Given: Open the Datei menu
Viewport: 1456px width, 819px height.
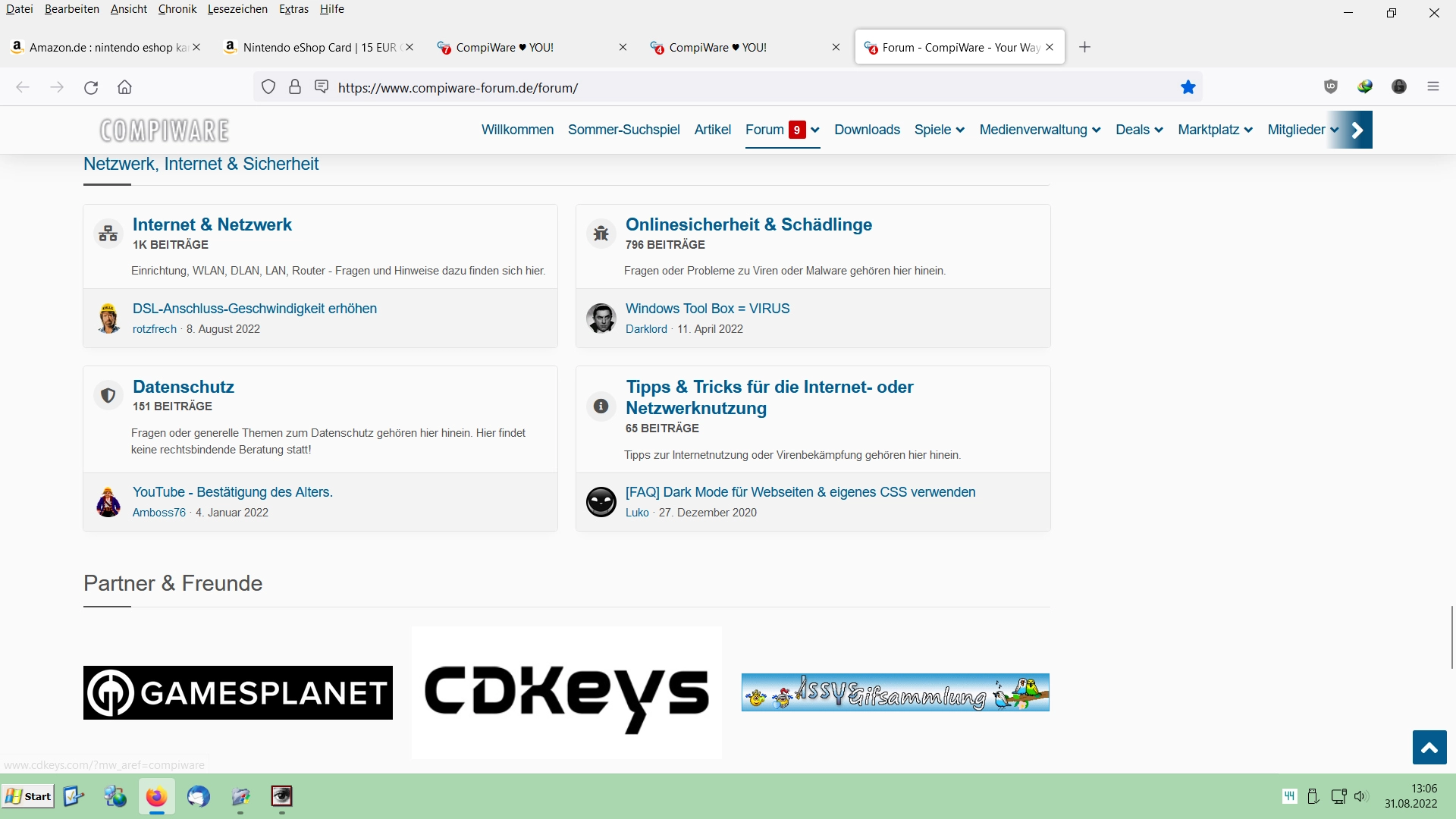Looking at the screenshot, I should tap(19, 9).
